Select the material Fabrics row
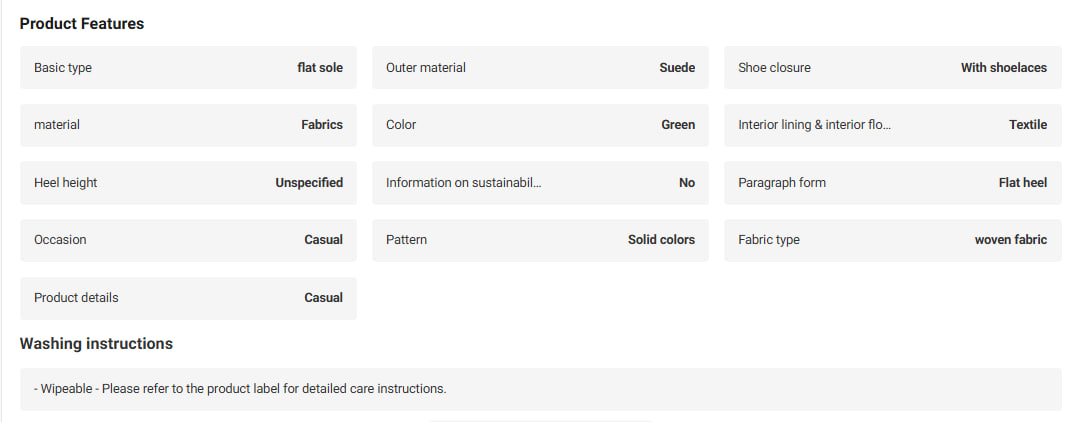The image size is (1080, 422). (188, 125)
